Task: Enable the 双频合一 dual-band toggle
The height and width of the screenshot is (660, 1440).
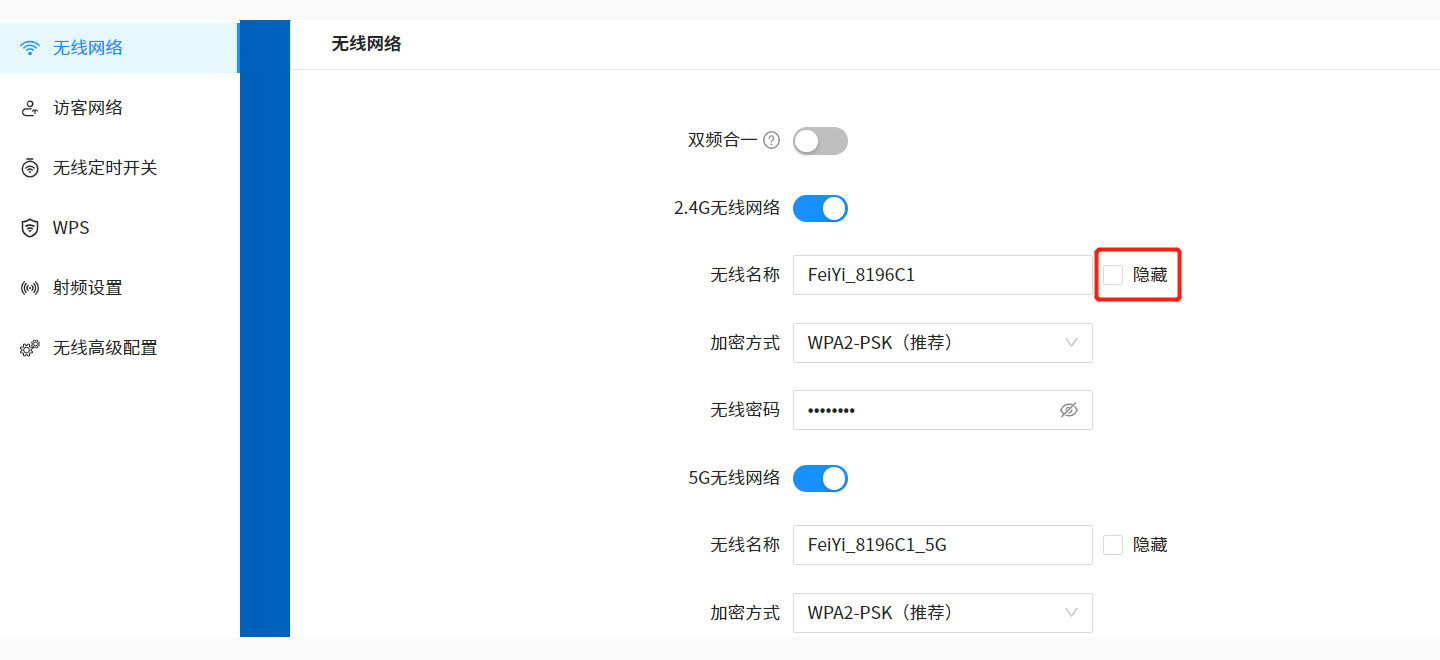Action: click(x=820, y=140)
